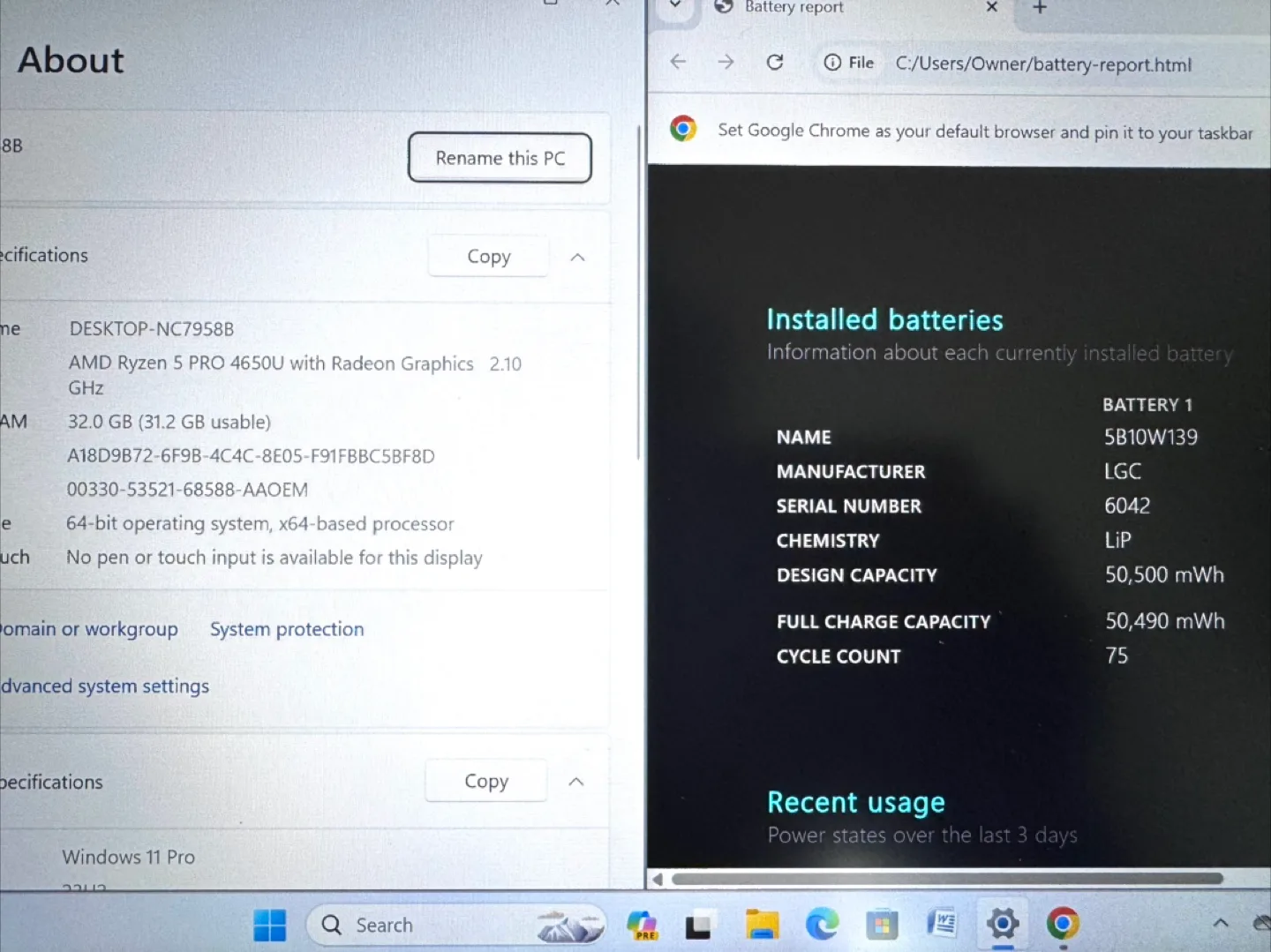This screenshot has height=952, width=1271.
Task: Open the Chrome tab search dropdown
Action: (674, 7)
